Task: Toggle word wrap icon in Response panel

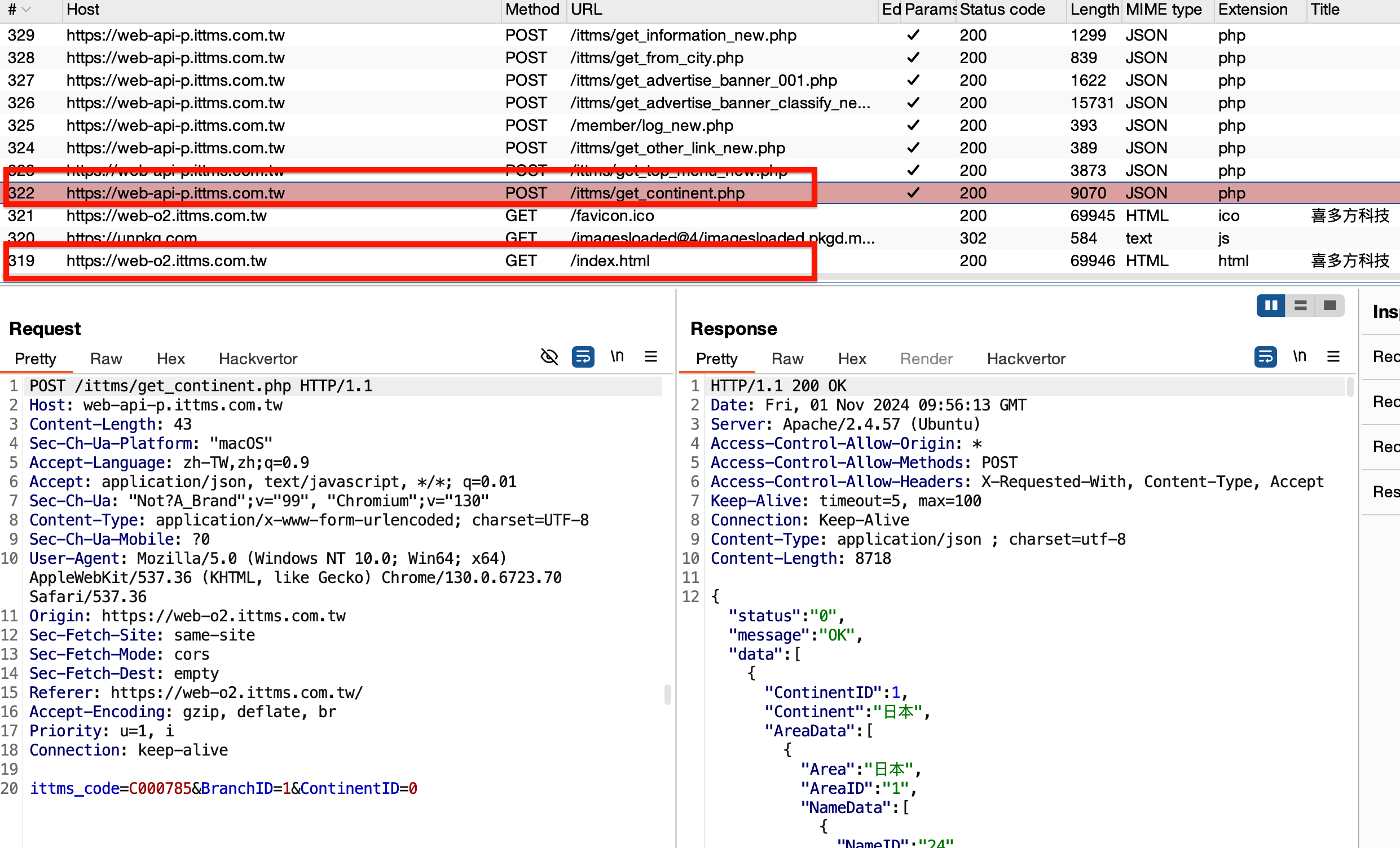Action: pyautogui.click(x=1265, y=357)
